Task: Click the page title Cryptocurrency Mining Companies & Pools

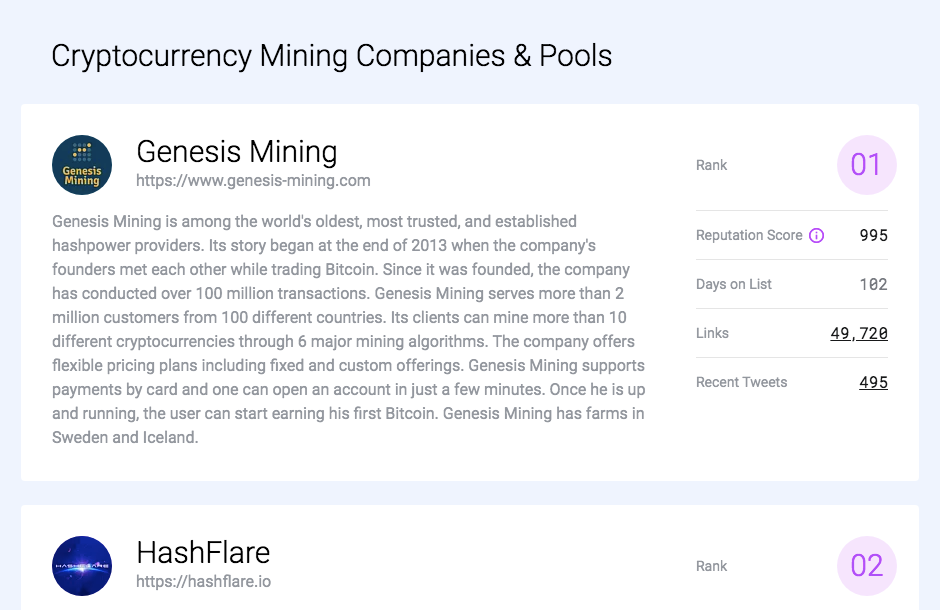Action: coord(332,56)
